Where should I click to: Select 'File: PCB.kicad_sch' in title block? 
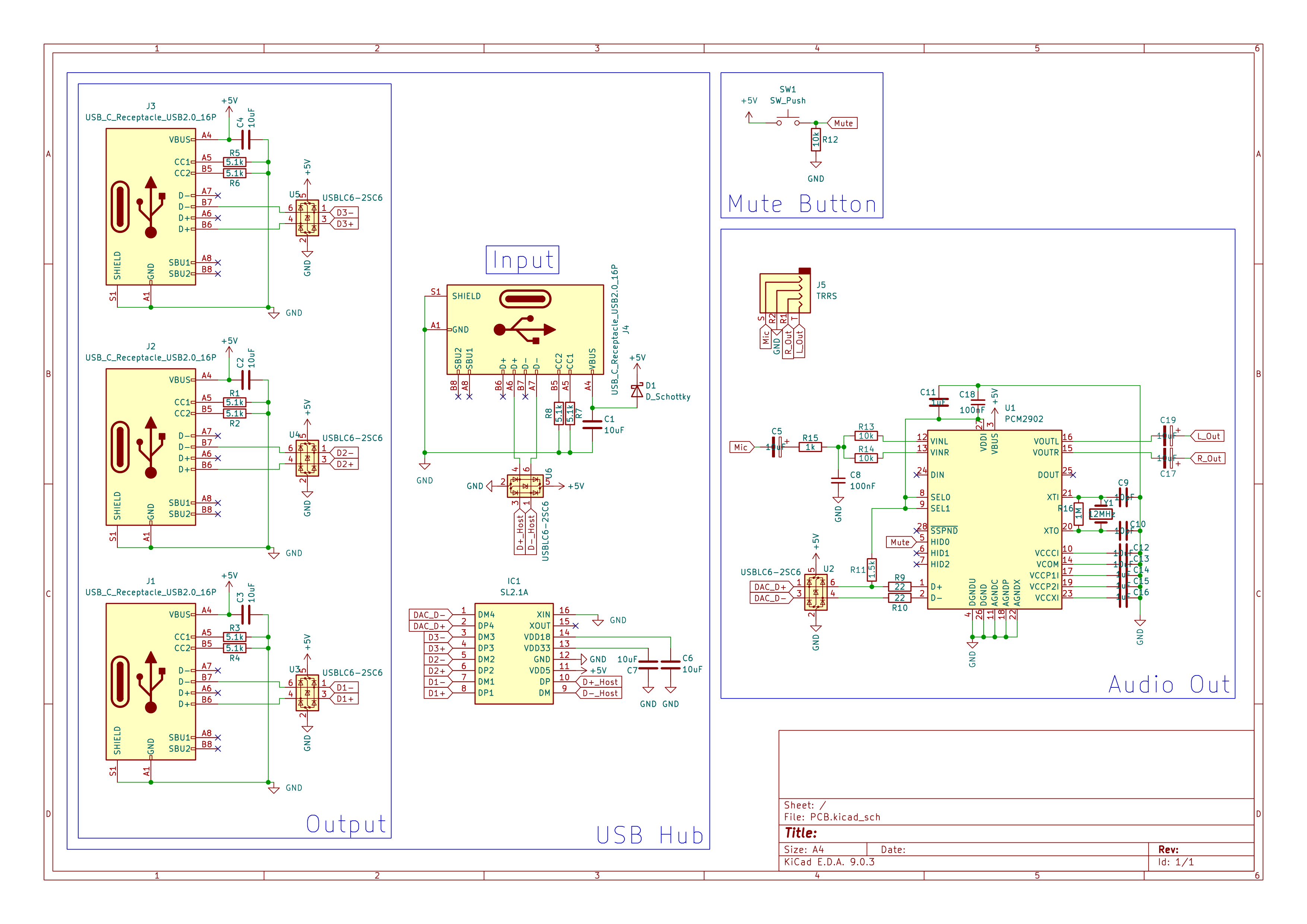pos(832,816)
